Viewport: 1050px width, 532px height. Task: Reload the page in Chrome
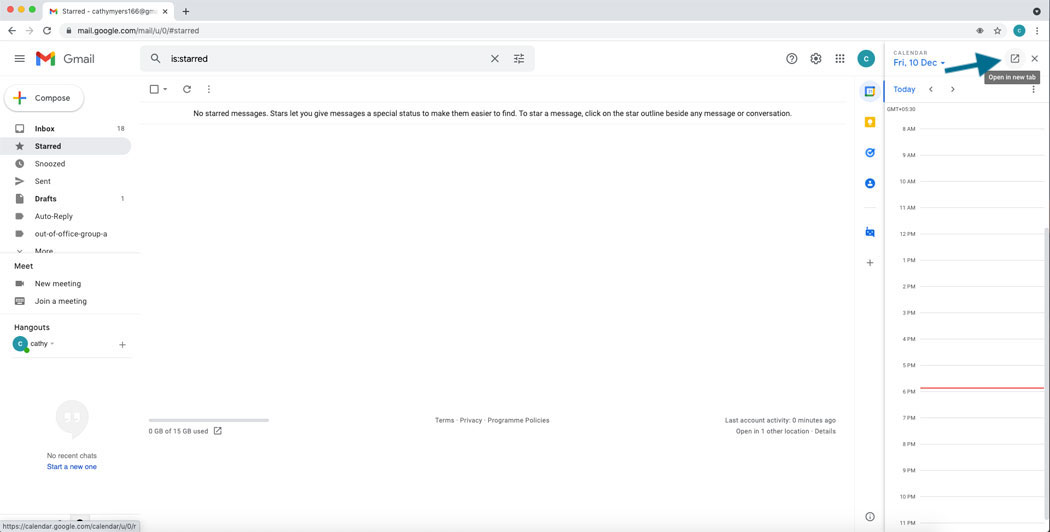[x=47, y=30]
